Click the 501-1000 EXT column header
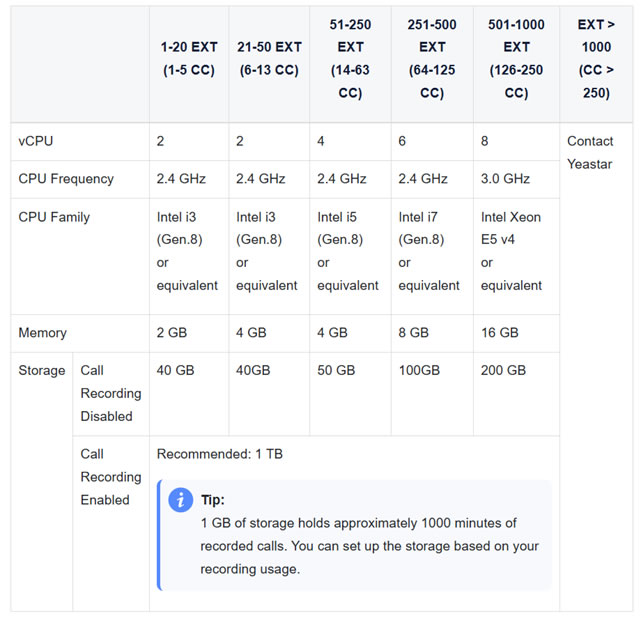 pyautogui.click(x=516, y=59)
